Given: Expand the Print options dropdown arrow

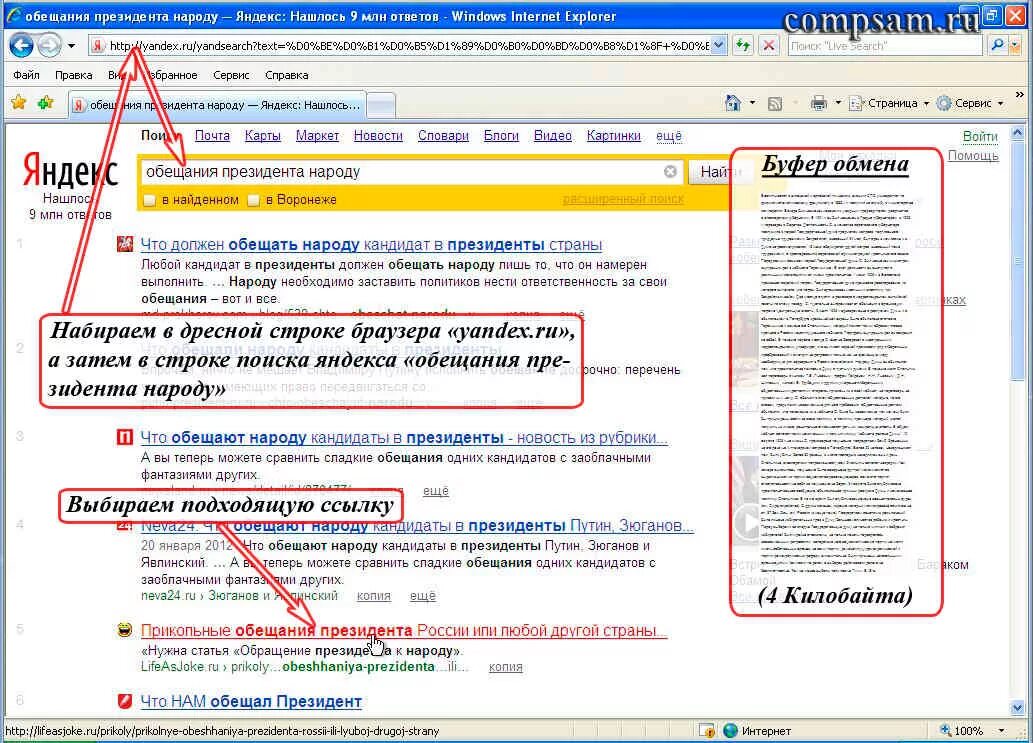Looking at the screenshot, I should coord(838,103).
